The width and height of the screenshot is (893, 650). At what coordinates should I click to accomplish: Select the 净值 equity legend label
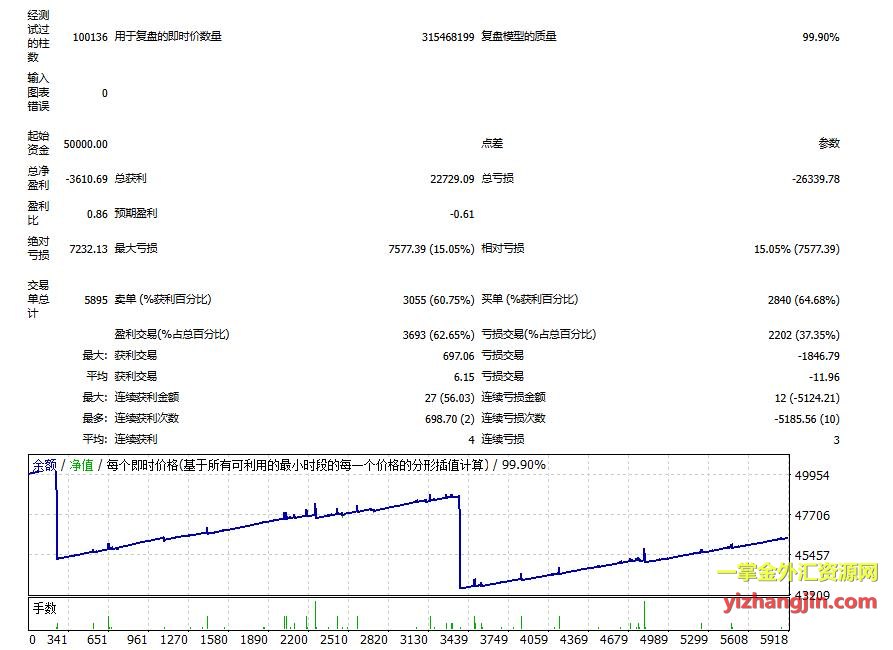pos(81,465)
